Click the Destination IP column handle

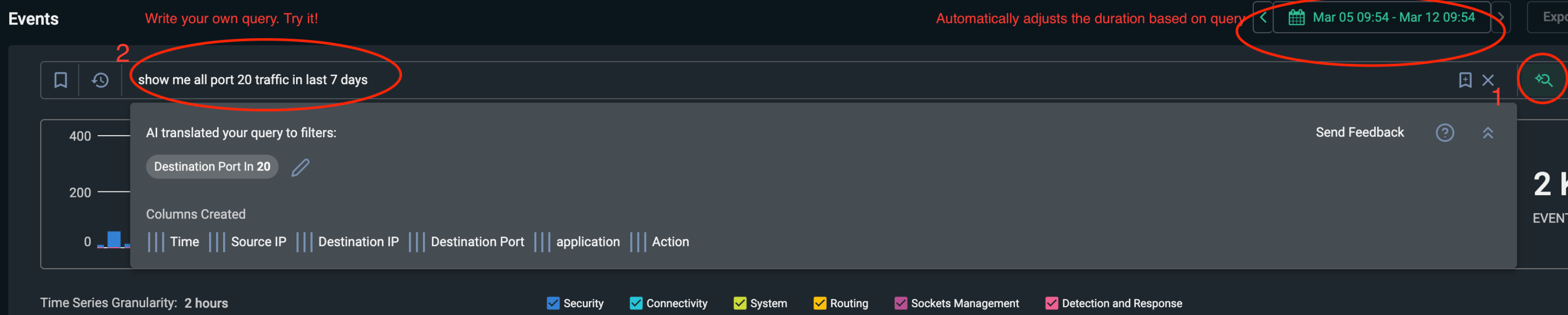[304, 242]
